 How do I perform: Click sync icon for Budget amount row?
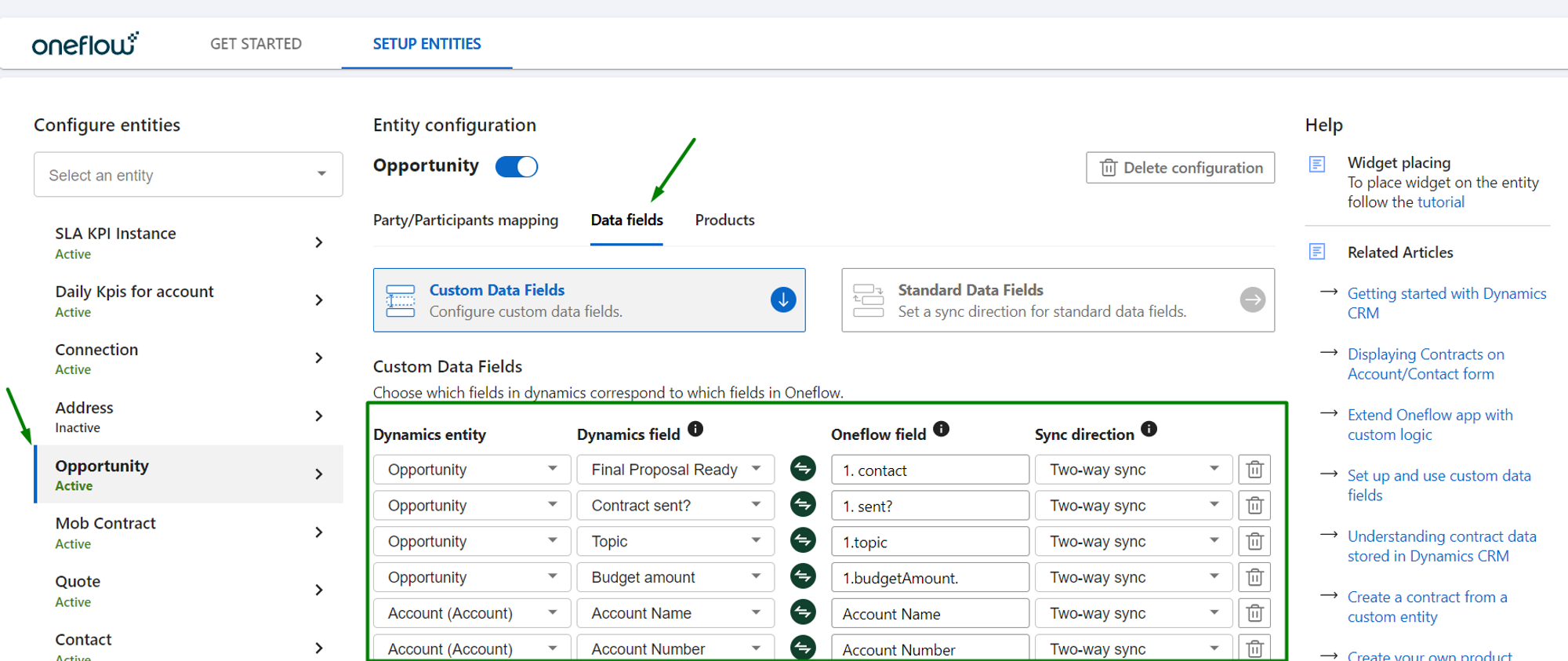[803, 577]
